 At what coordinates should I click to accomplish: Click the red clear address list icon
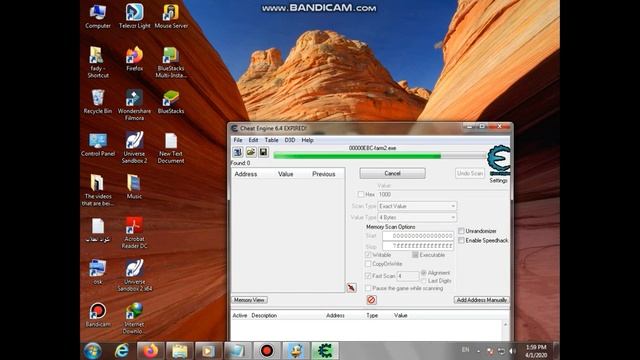[371, 300]
